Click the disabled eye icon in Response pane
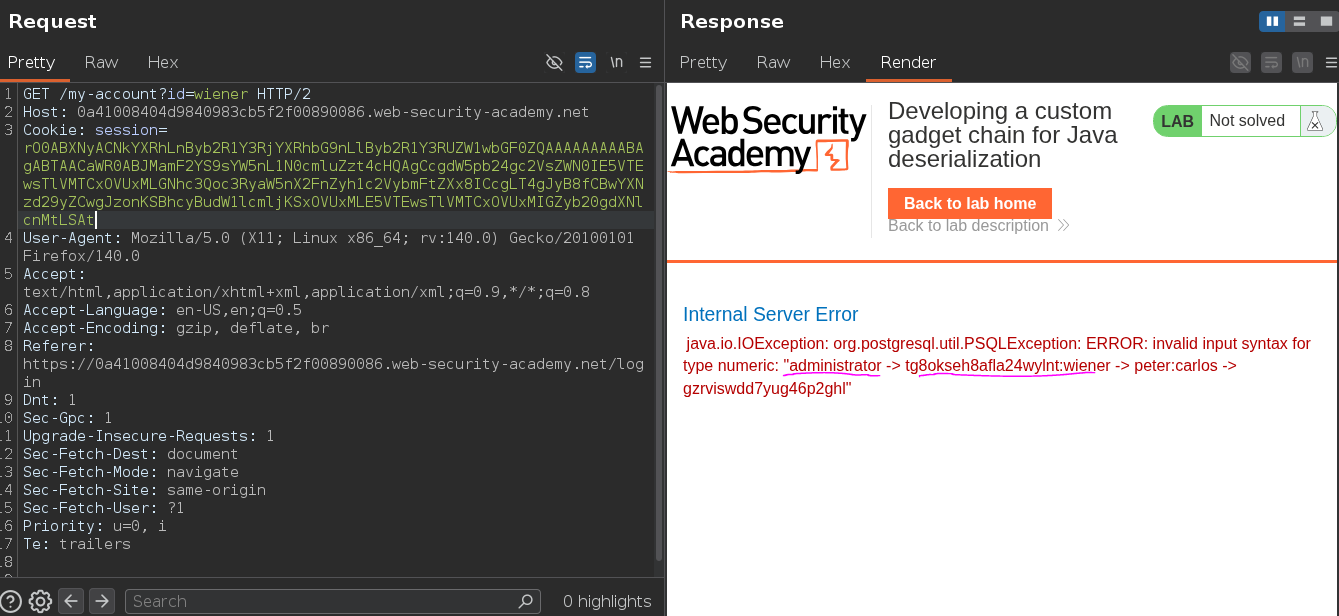 (1240, 62)
